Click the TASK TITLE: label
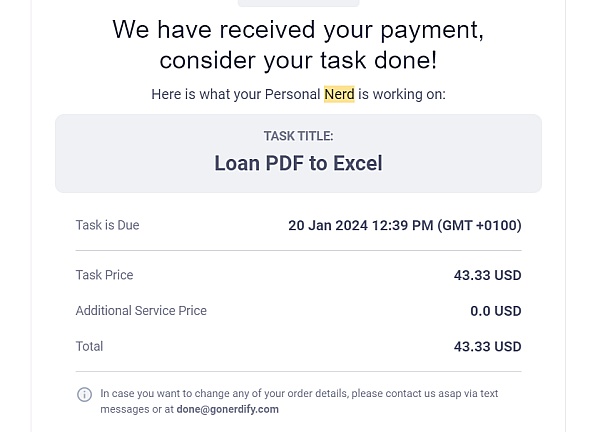This screenshot has height=432, width=600. [x=298, y=136]
